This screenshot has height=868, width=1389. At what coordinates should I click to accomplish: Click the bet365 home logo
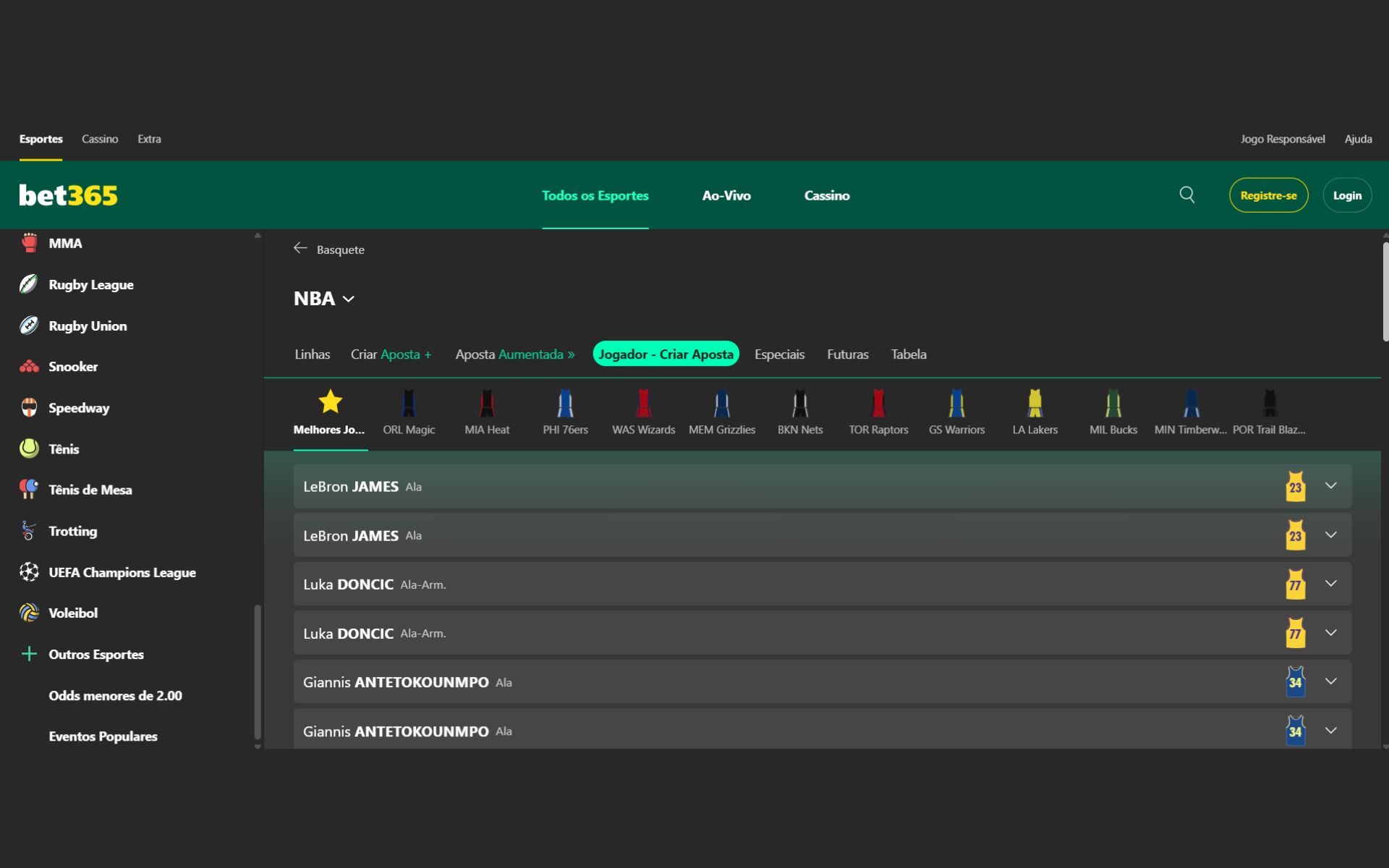click(67, 195)
